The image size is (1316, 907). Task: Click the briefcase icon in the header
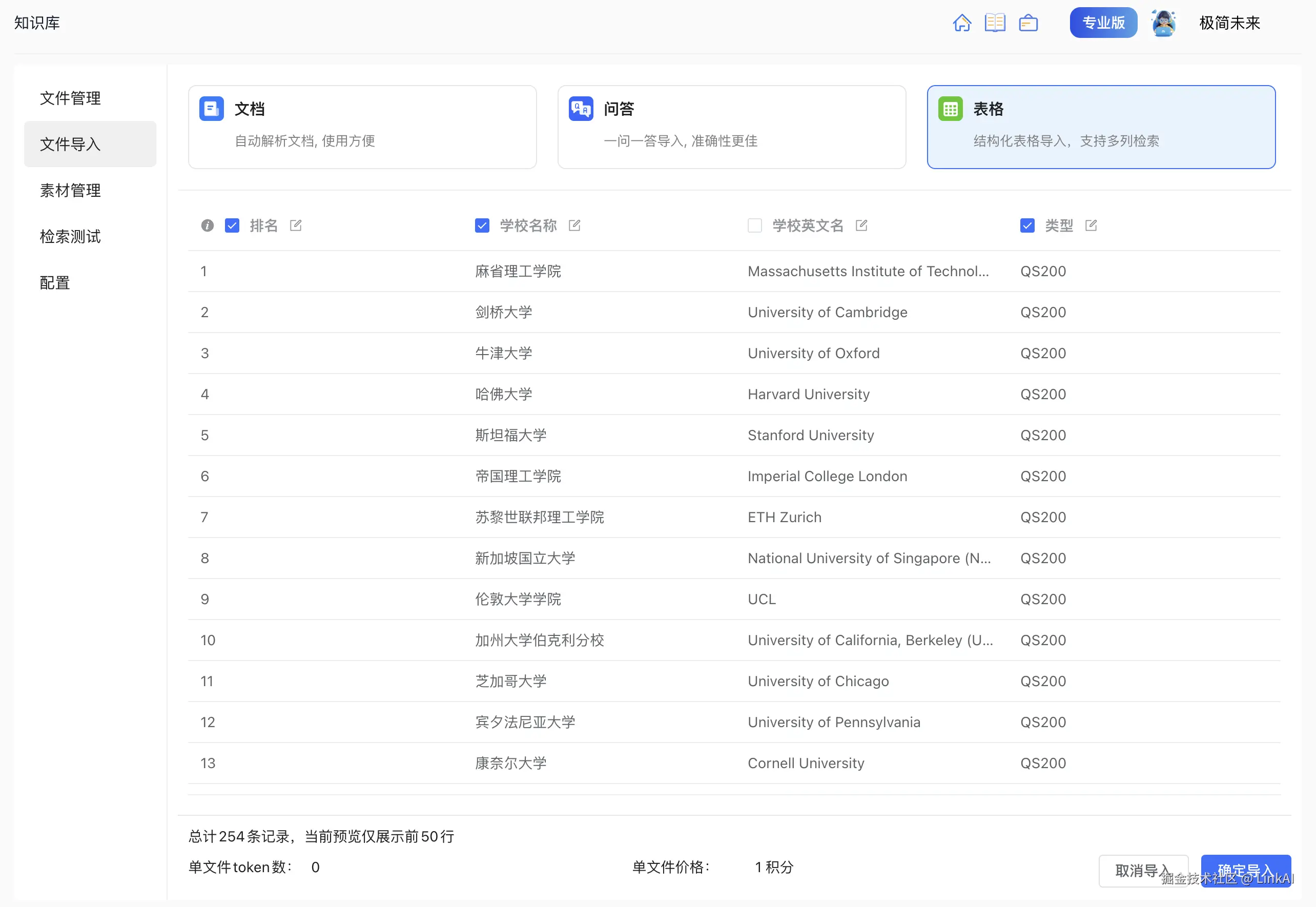(1029, 22)
